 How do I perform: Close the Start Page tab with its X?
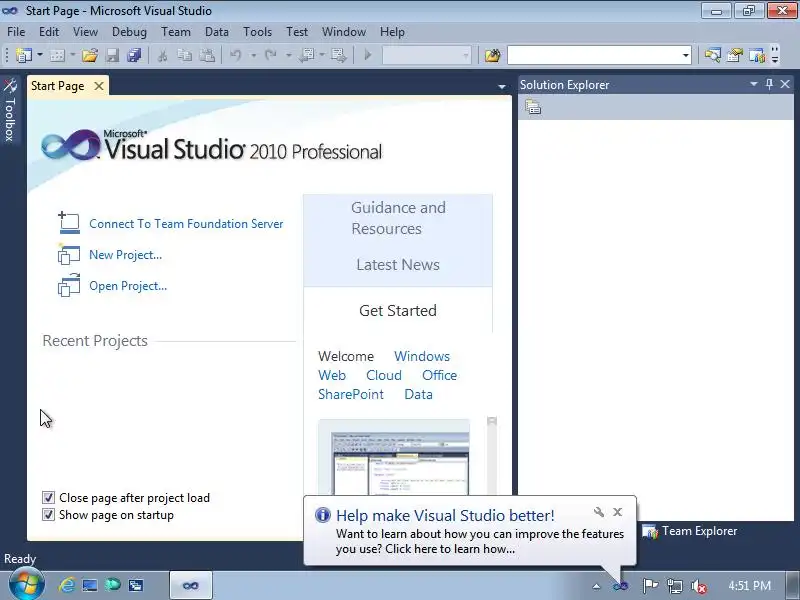[99, 86]
